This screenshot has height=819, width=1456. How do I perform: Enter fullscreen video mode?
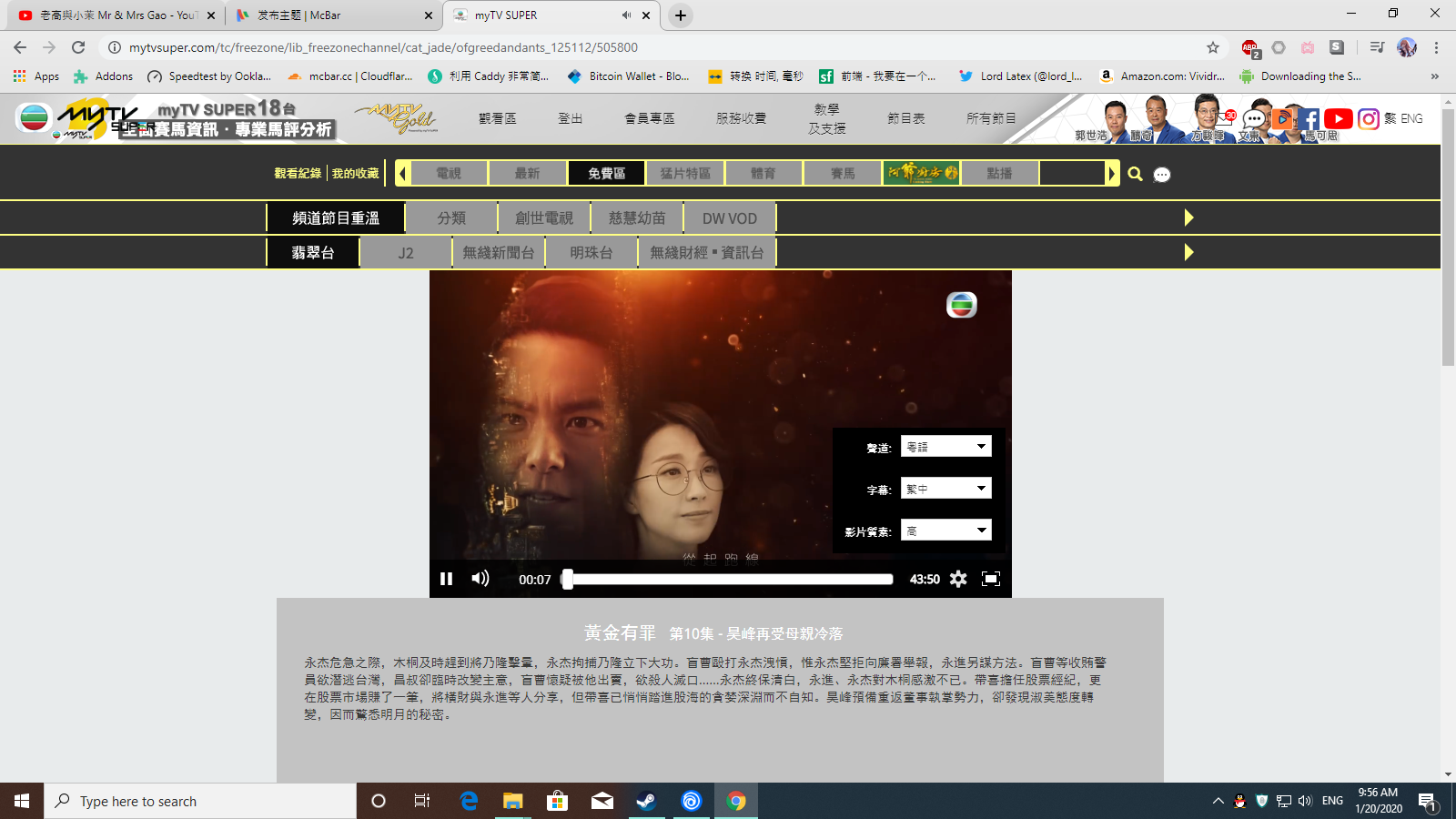click(991, 579)
